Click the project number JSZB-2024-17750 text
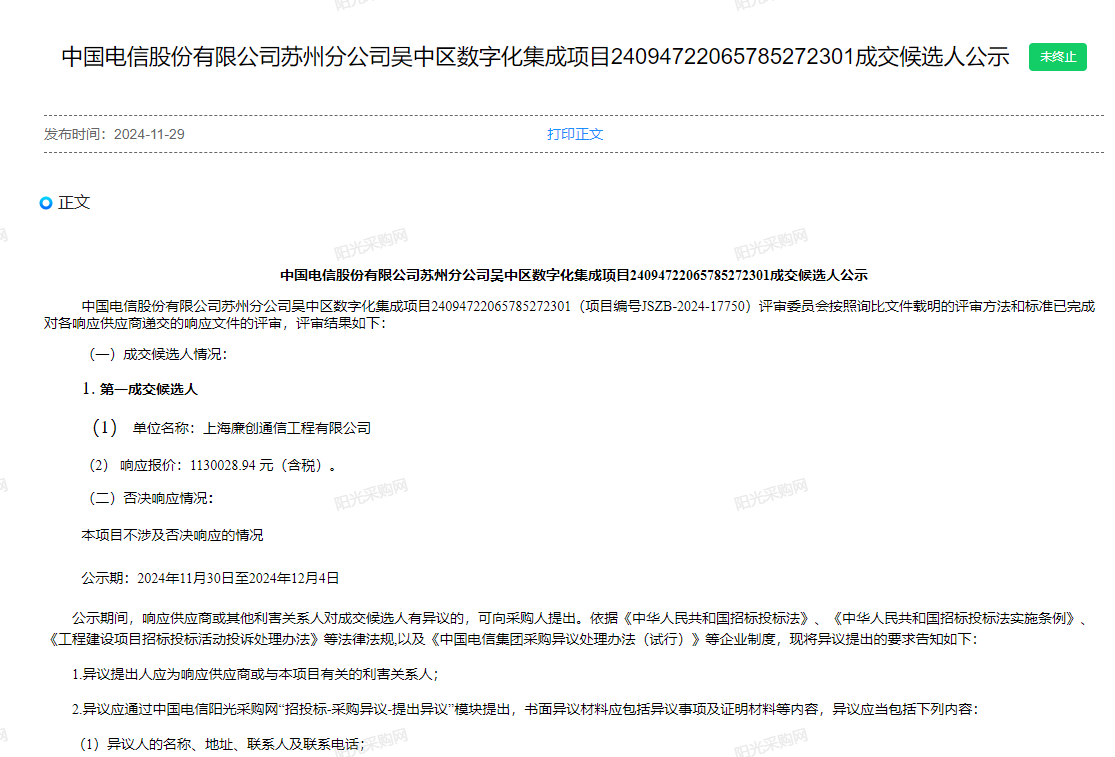Screen dimensions: 1115x757 [x=692, y=306]
